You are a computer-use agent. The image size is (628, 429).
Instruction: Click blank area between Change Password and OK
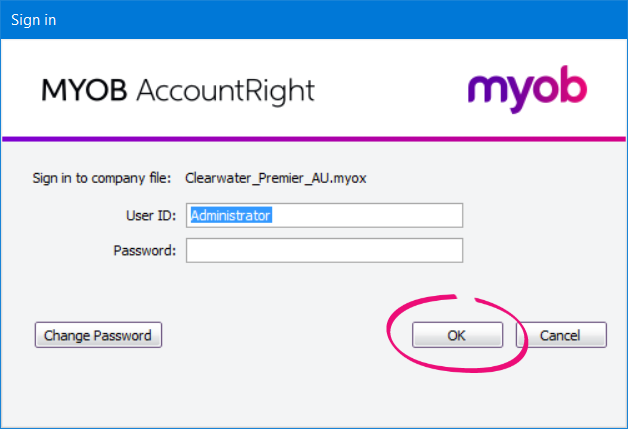point(270,336)
